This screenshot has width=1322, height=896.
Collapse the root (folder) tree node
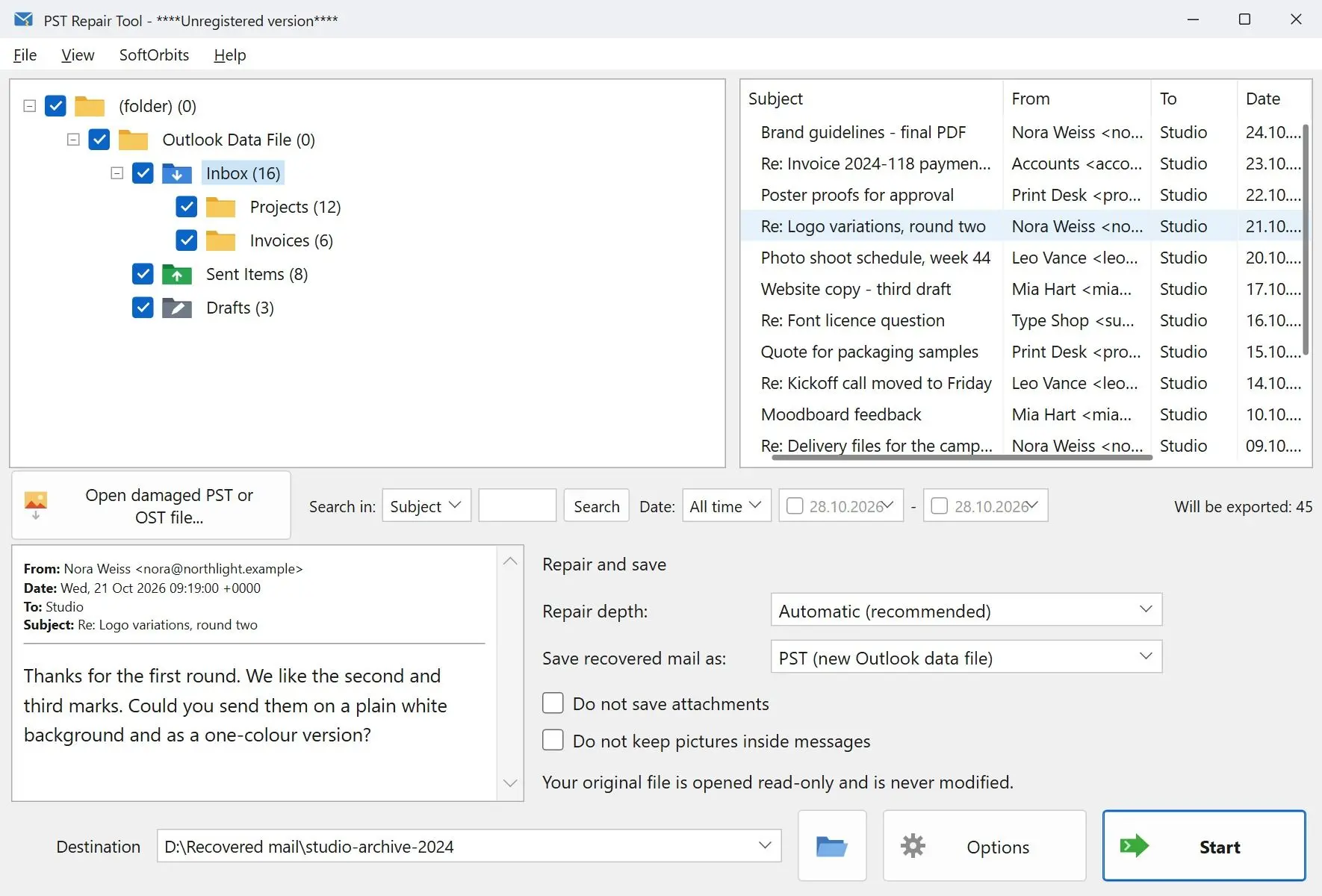click(30, 106)
